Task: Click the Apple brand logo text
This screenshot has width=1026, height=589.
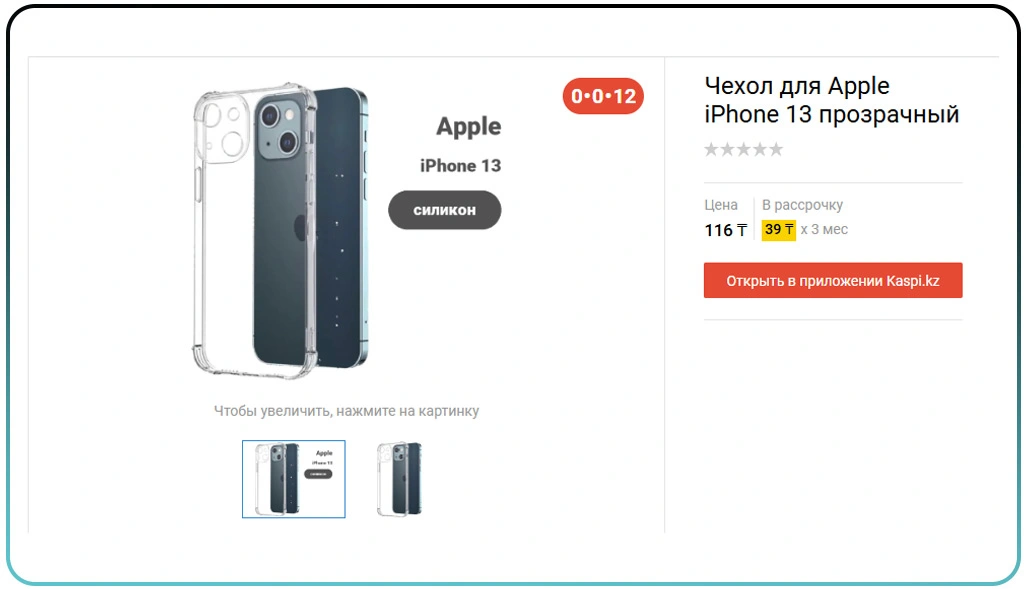Action: click(469, 127)
